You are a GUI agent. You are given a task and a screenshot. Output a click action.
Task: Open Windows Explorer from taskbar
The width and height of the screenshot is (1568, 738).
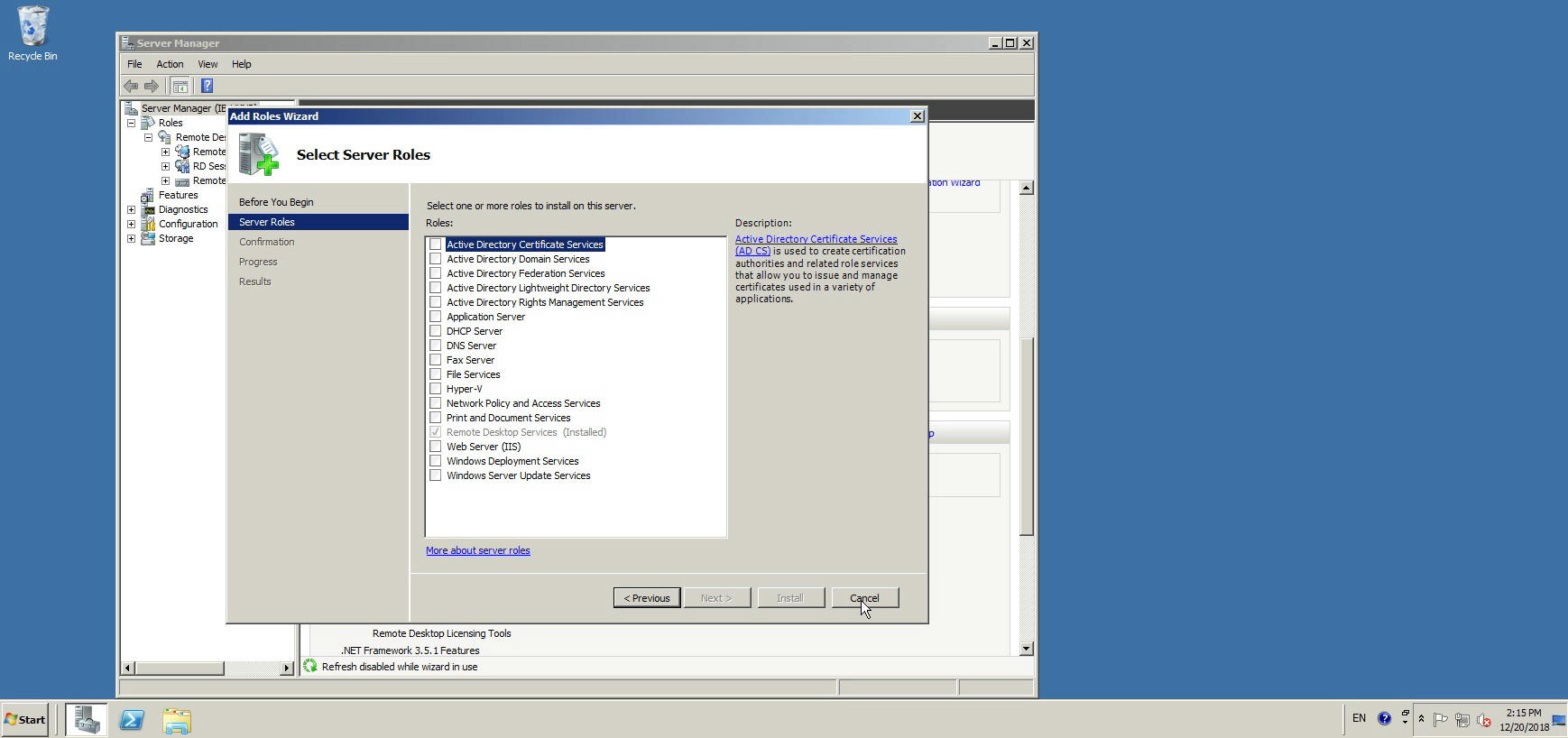177,720
